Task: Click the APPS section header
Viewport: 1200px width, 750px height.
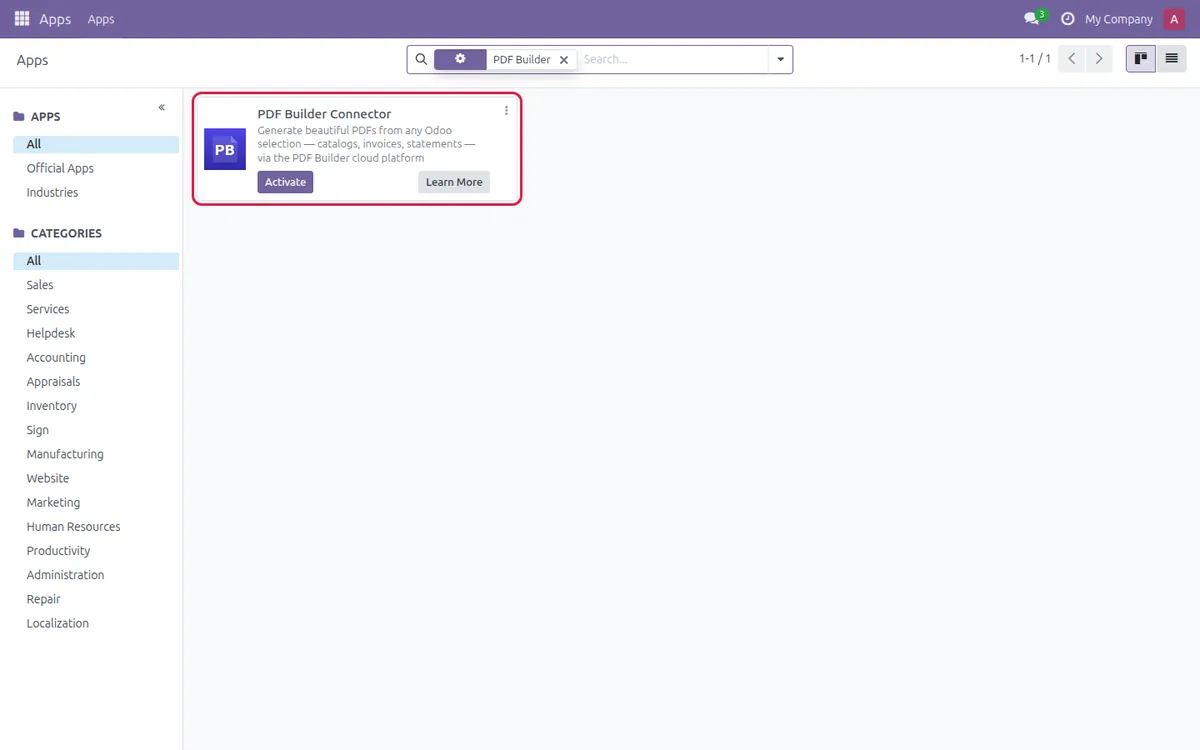Action: click(x=46, y=117)
